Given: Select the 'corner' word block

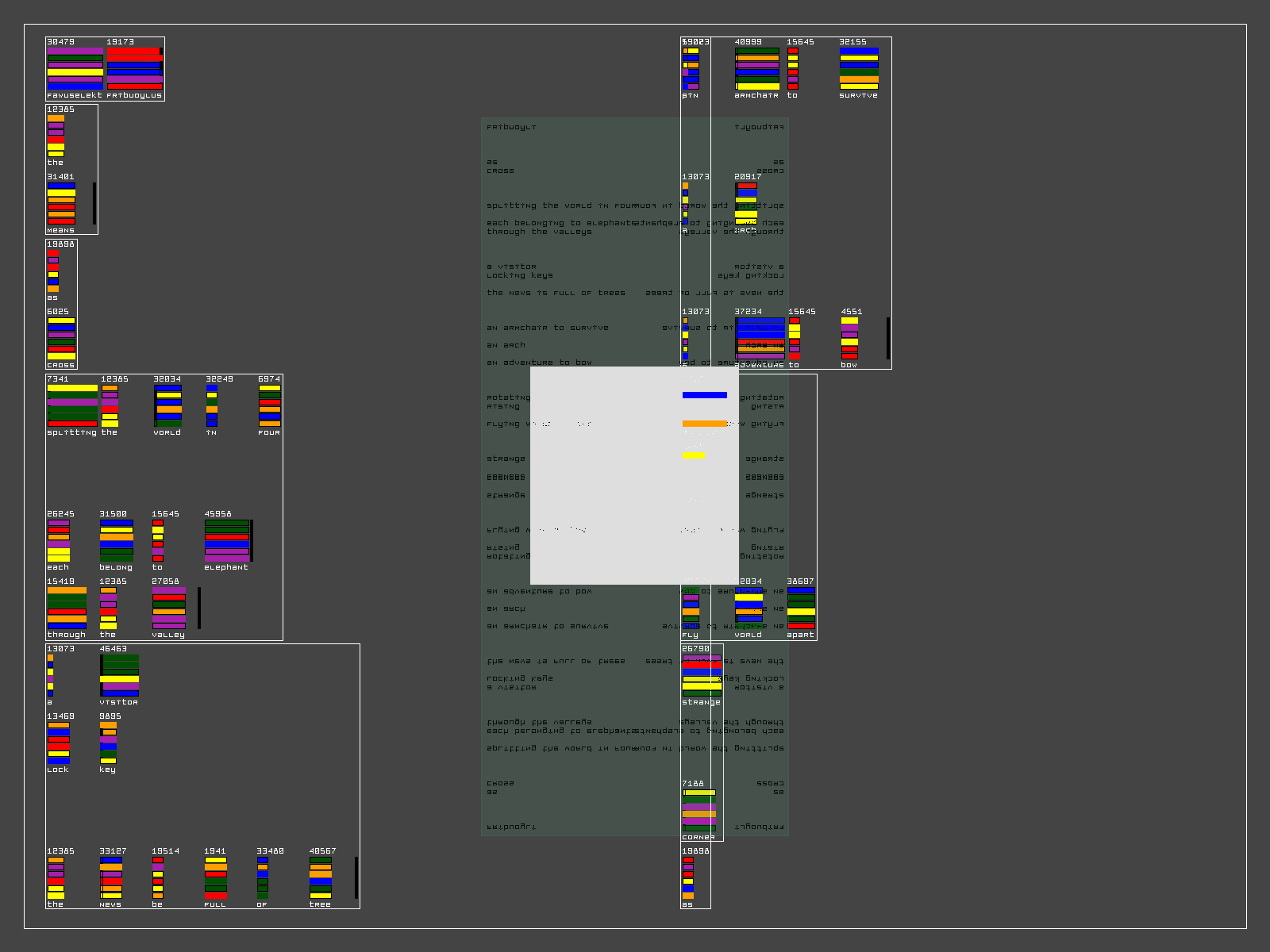Looking at the screenshot, I should click(698, 810).
